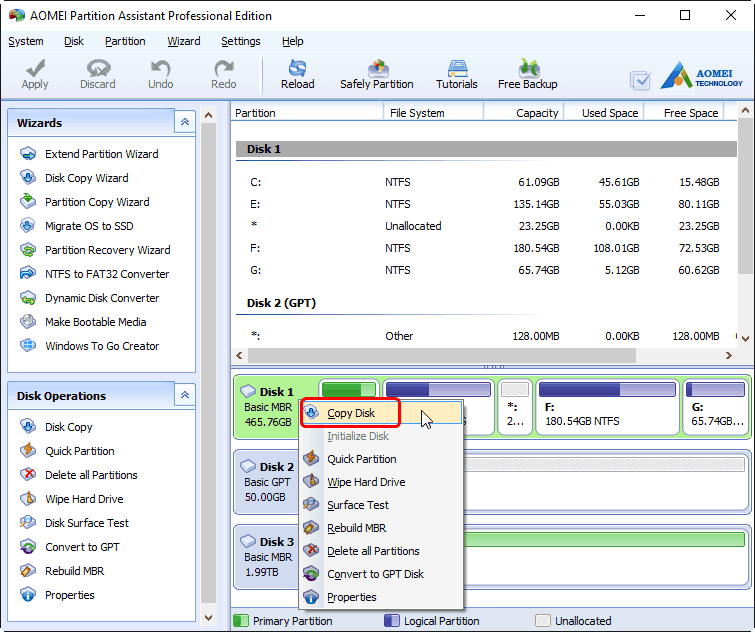Open Windows To Go Creator
Screen dimensions: 755x632
point(102,346)
